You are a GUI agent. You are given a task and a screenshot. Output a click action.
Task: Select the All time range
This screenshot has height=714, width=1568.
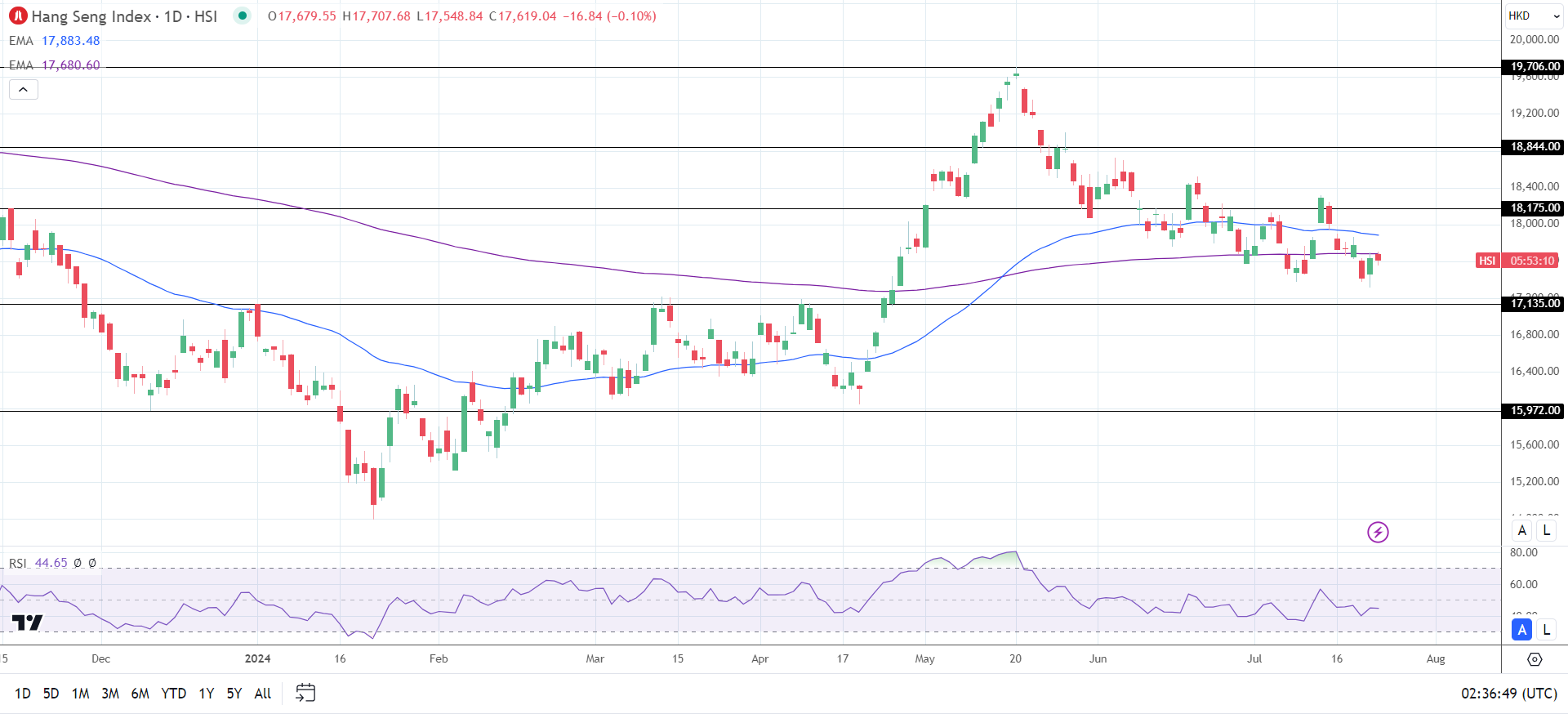click(x=263, y=694)
